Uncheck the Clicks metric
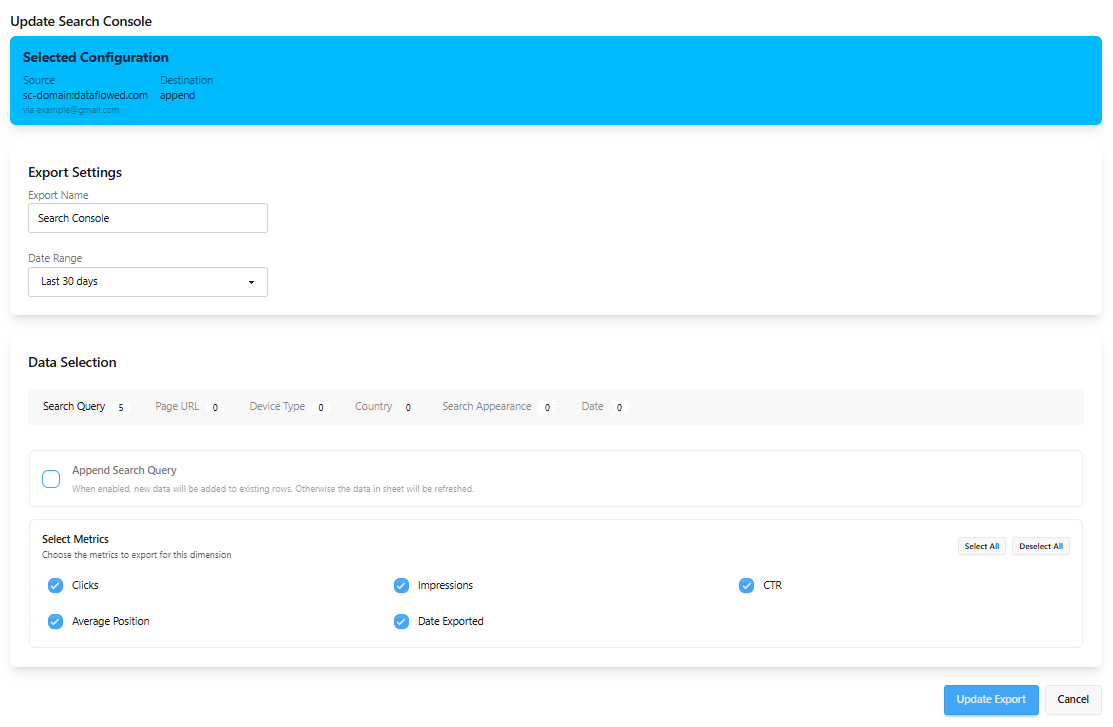This screenshot has width=1113, height=727. 55,585
